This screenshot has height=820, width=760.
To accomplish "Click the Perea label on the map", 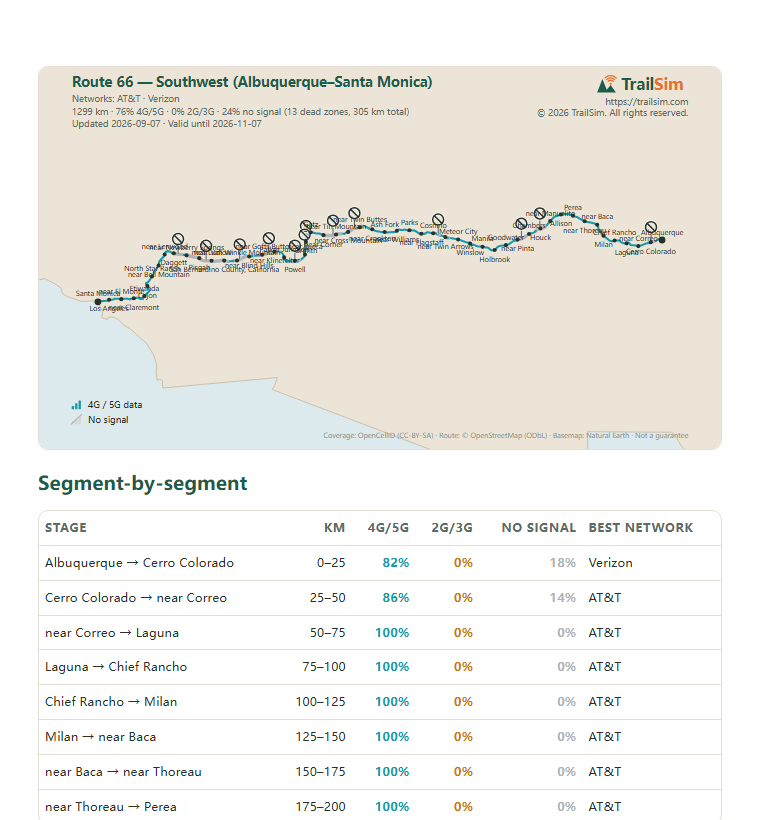I will pos(573,208).
